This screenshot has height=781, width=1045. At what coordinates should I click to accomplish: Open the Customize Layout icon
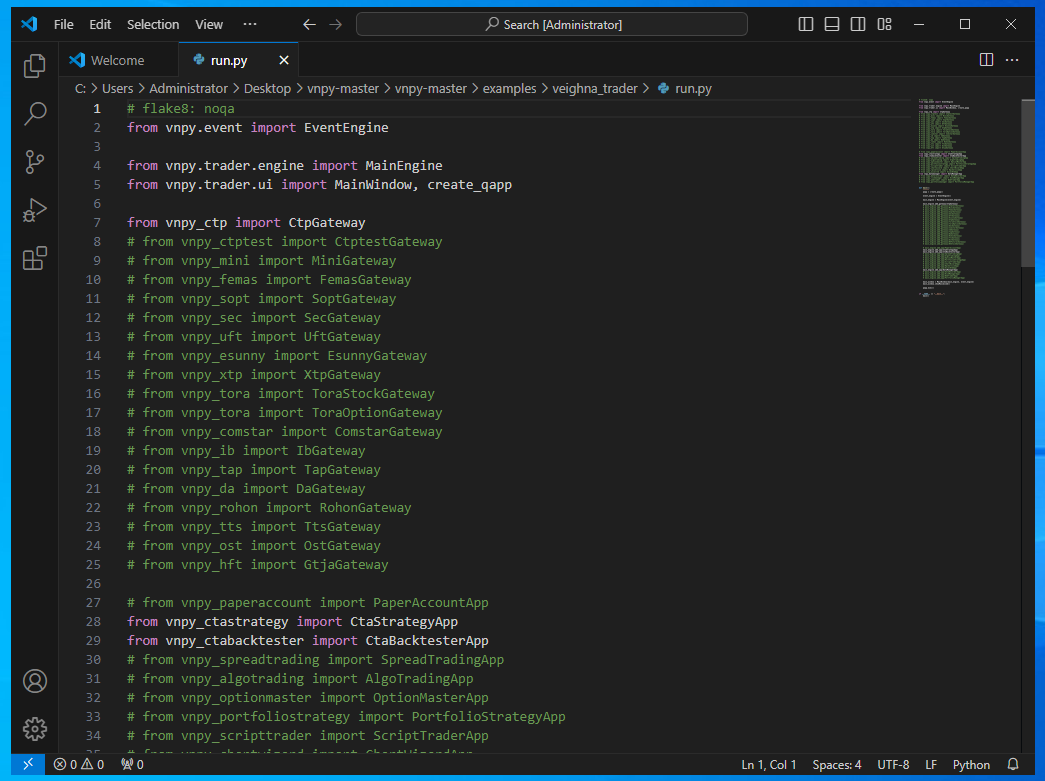[x=884, y=25]
